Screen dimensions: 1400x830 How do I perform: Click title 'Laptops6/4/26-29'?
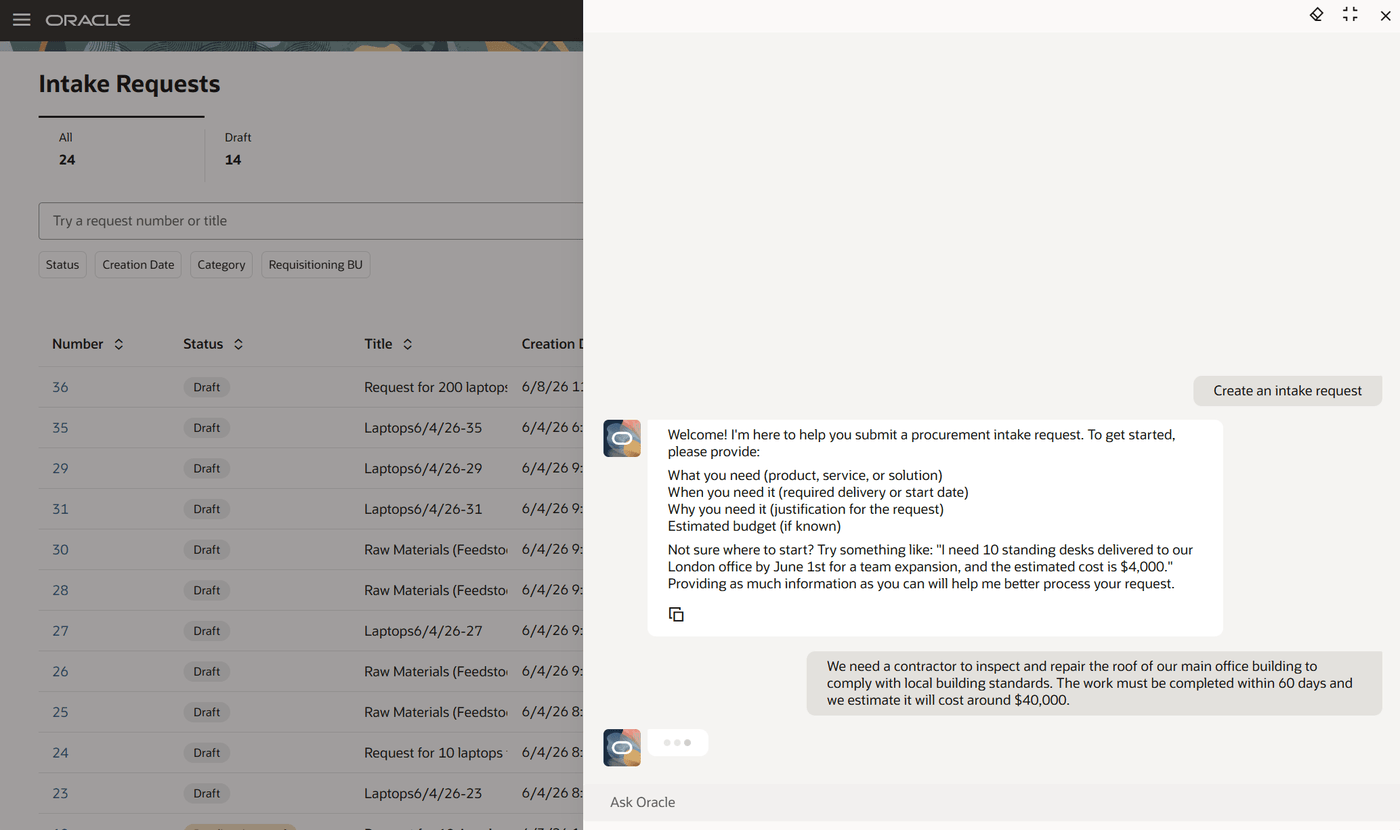[423, 468]
